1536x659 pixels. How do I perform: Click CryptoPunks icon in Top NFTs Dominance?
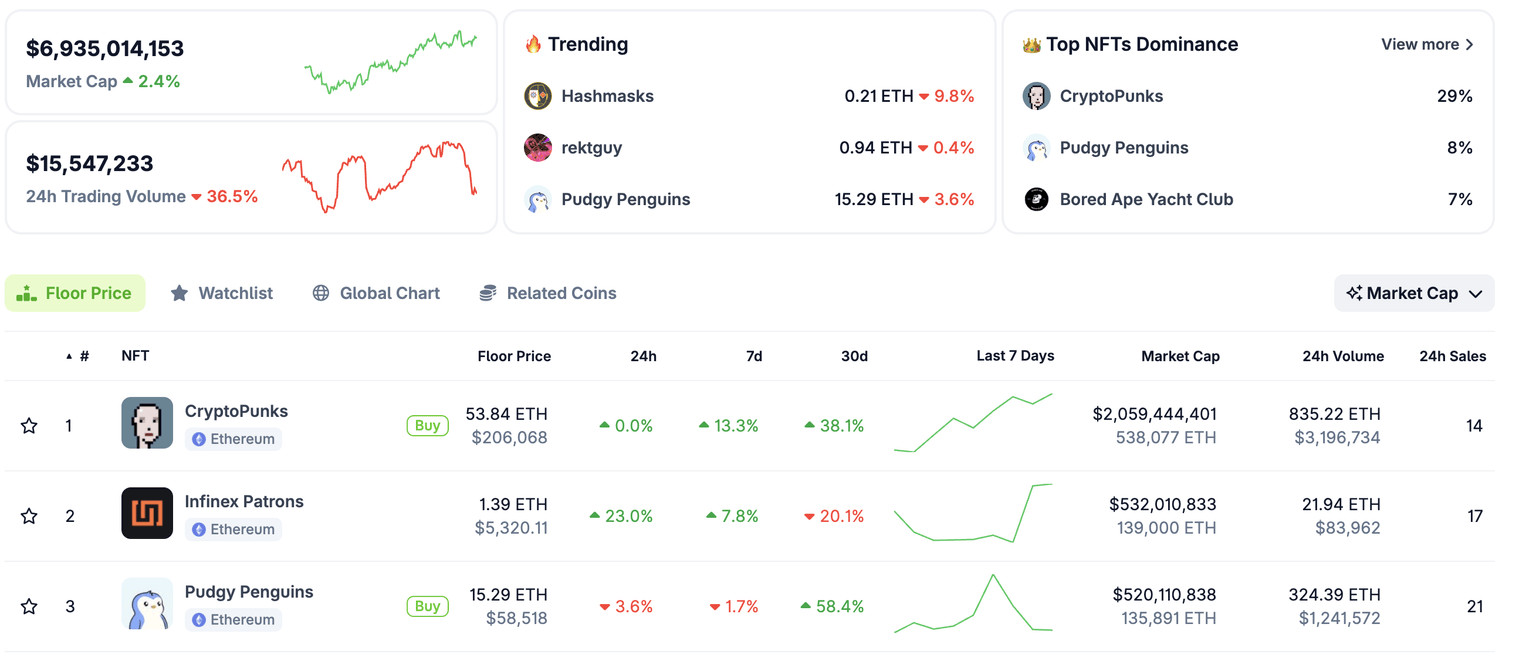click(1037, 96)
